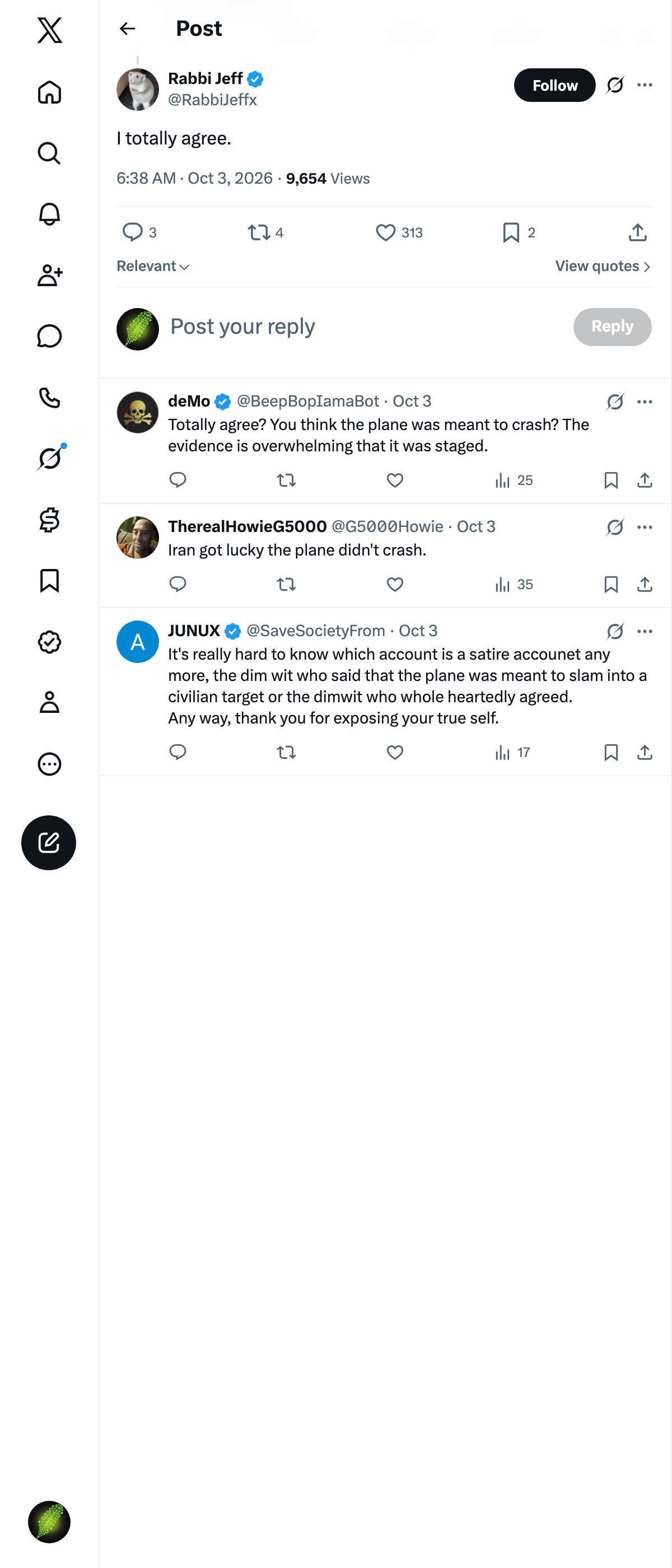The image size is (672, 1568).
Task: Open the Grok icon in the sidebar
Action: click(x=49, y=458)
